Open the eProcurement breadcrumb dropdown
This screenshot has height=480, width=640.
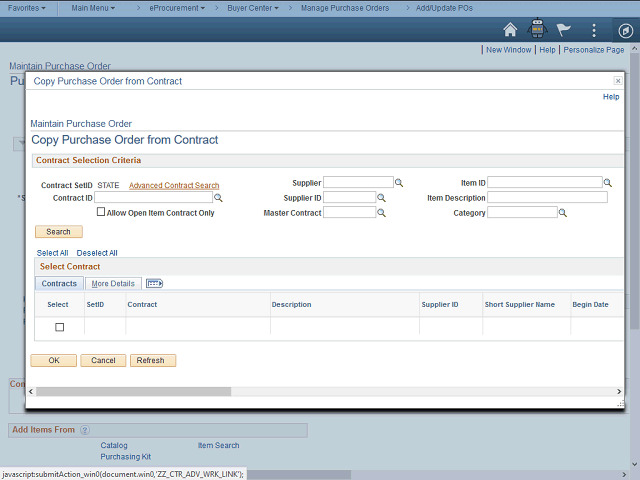pyautogui.click(x=177, y=8)
